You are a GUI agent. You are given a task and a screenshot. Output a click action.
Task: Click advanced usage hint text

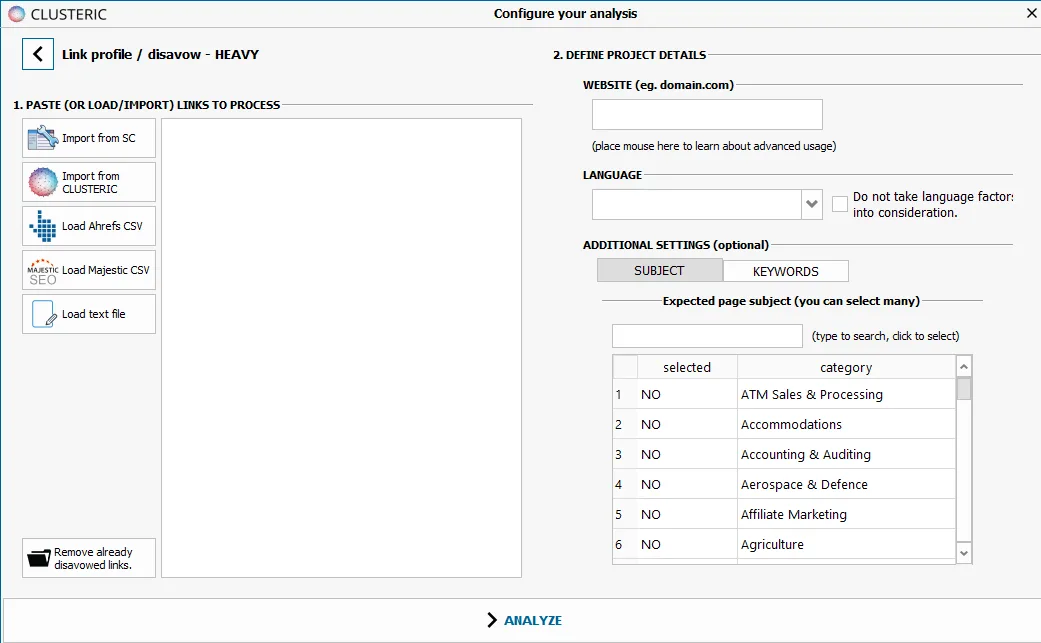coord(714,146)
